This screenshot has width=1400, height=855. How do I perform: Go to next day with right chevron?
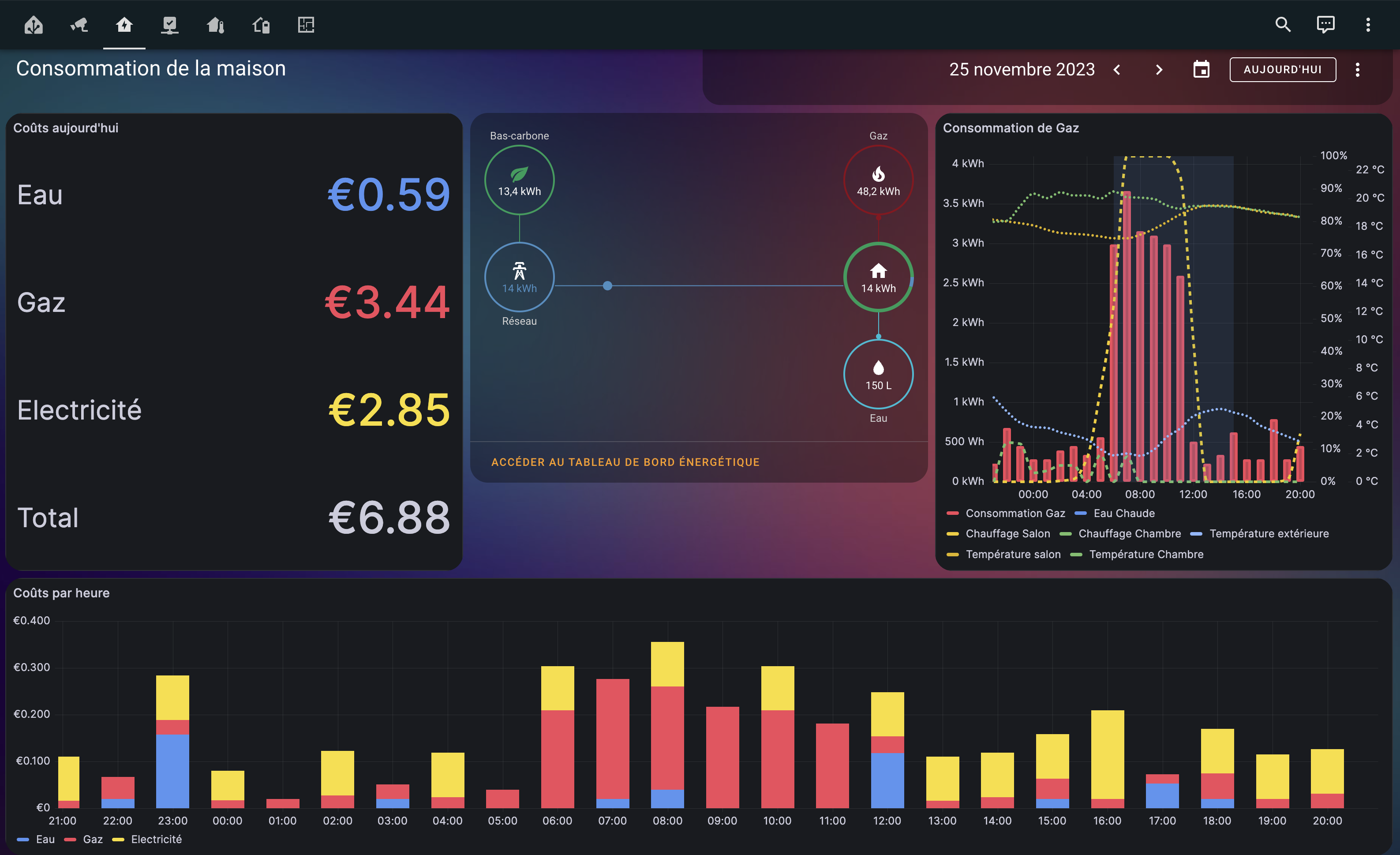[x=1159, y=69]
